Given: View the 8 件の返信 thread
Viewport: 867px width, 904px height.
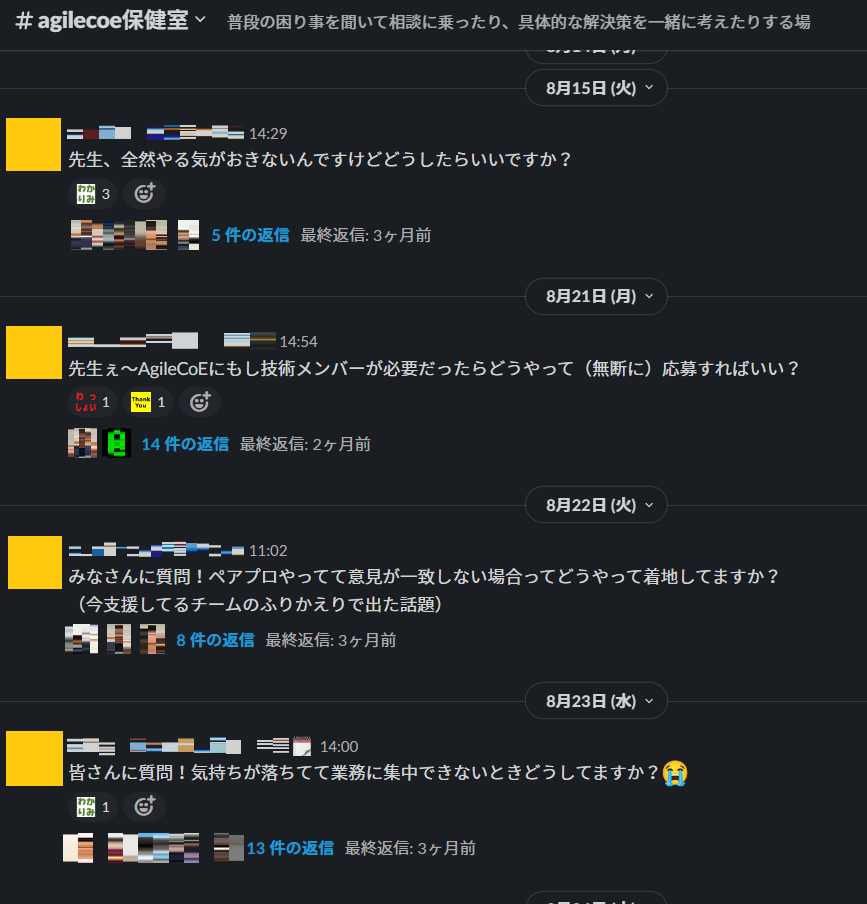Looking at the screenshot, I should pos(215,641).
